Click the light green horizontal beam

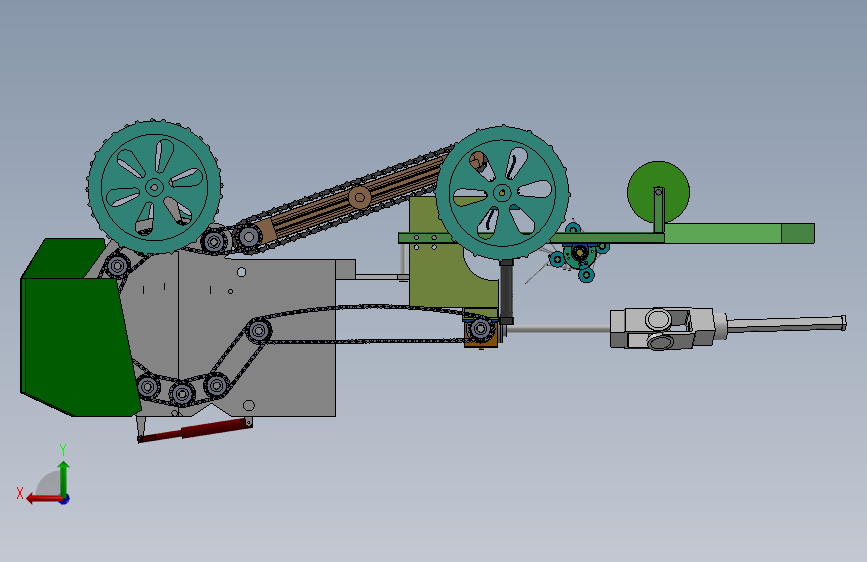(x=722, y=233)
